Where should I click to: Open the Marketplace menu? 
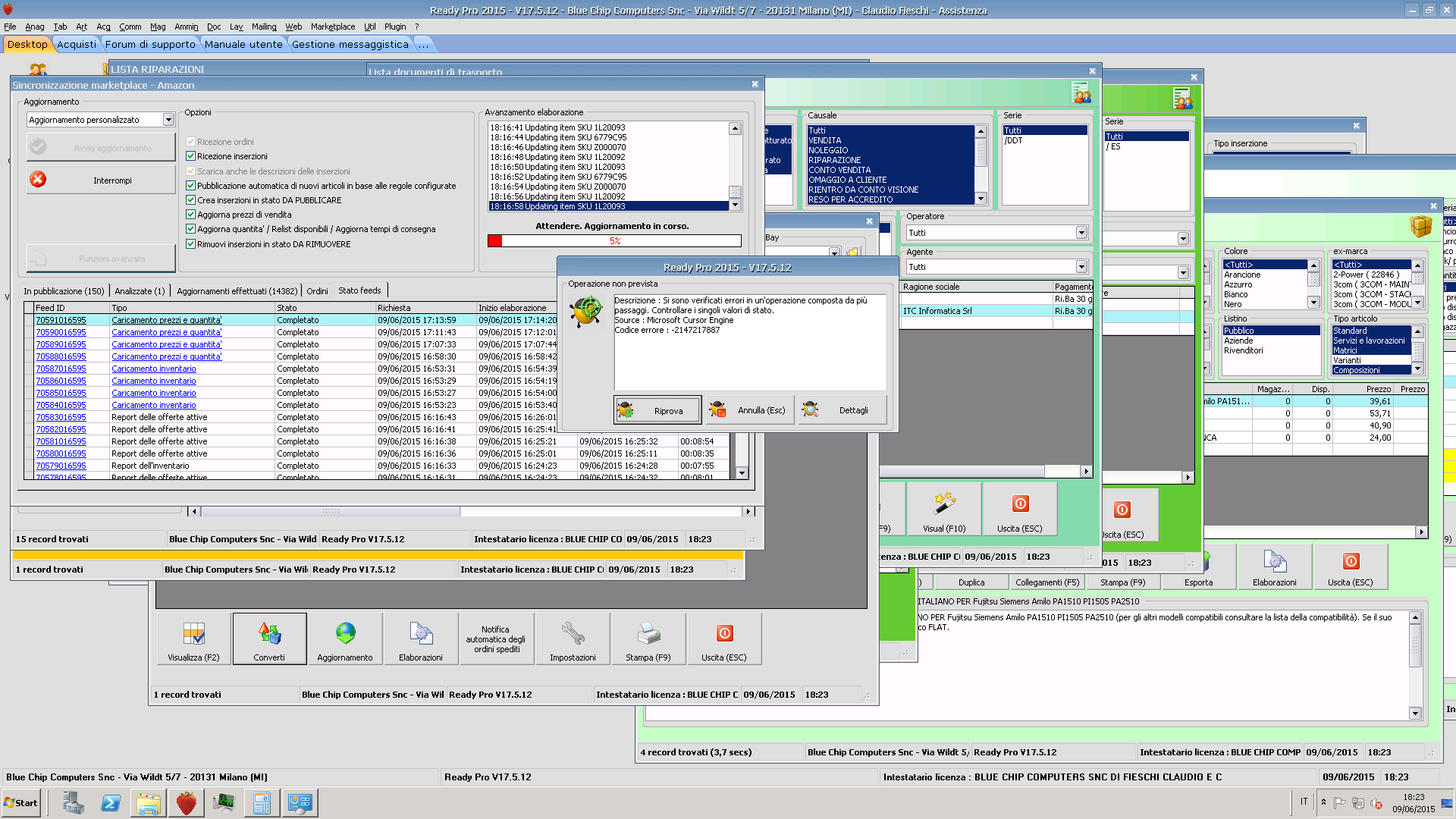pos(333,27)
